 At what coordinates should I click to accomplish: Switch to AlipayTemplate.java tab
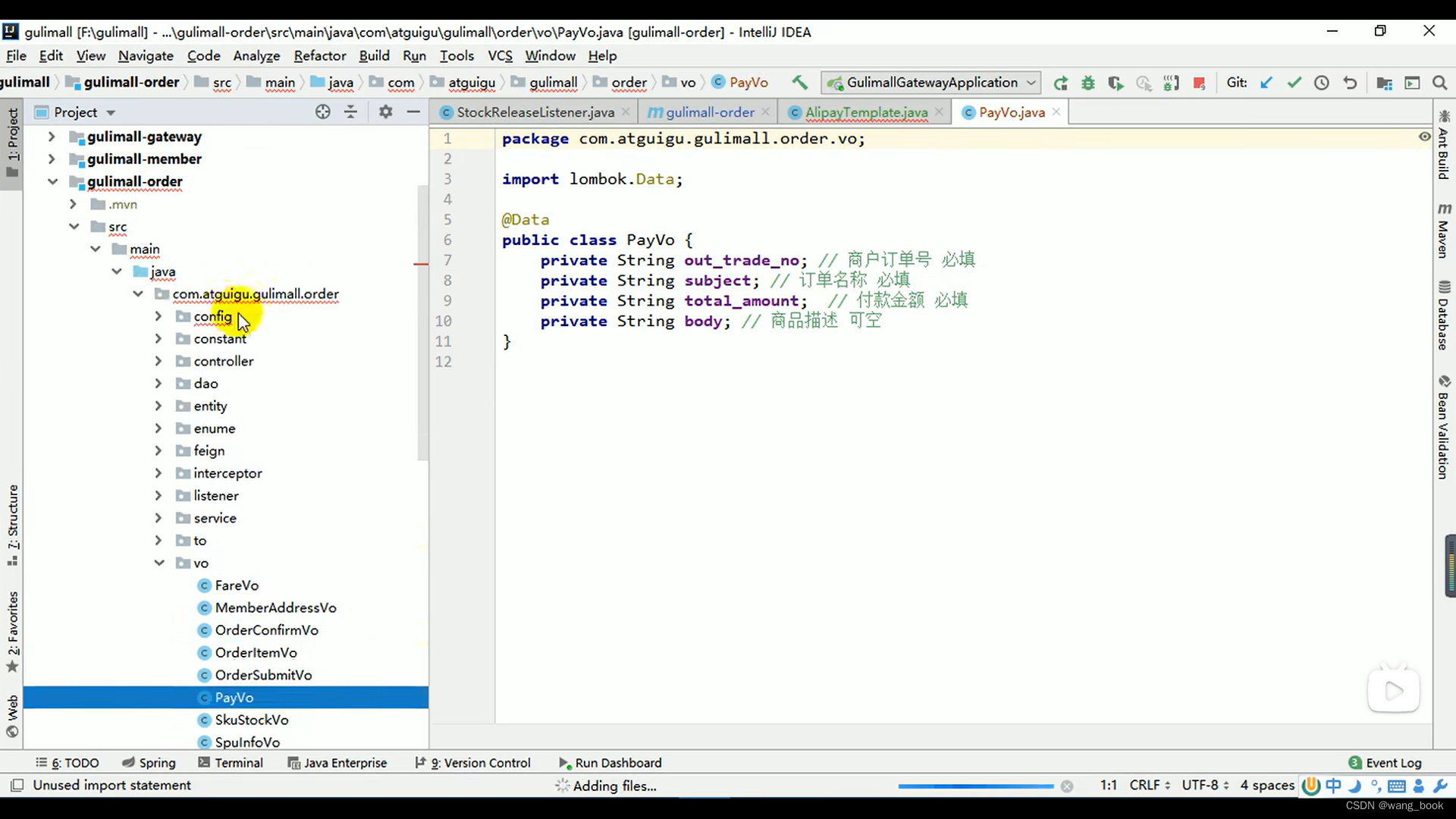[866, 112]
